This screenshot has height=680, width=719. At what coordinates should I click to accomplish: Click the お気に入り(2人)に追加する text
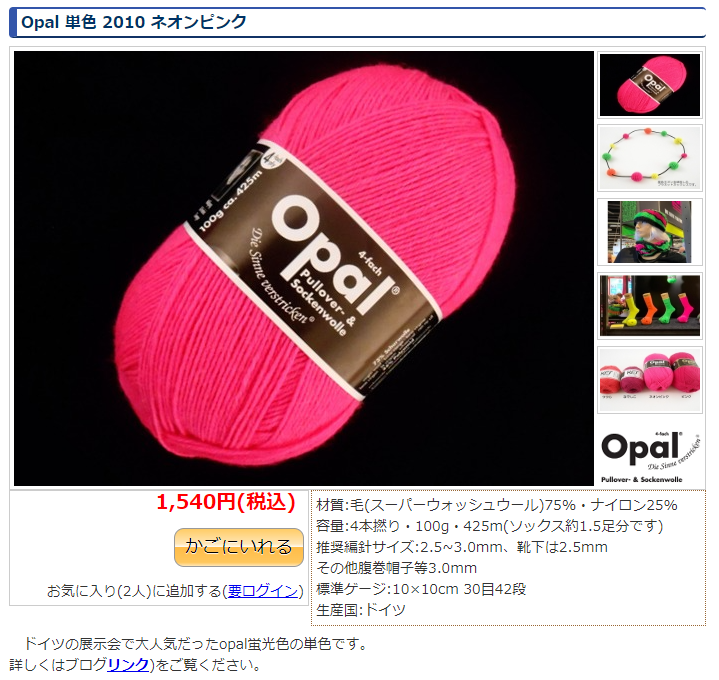[134, 591]
